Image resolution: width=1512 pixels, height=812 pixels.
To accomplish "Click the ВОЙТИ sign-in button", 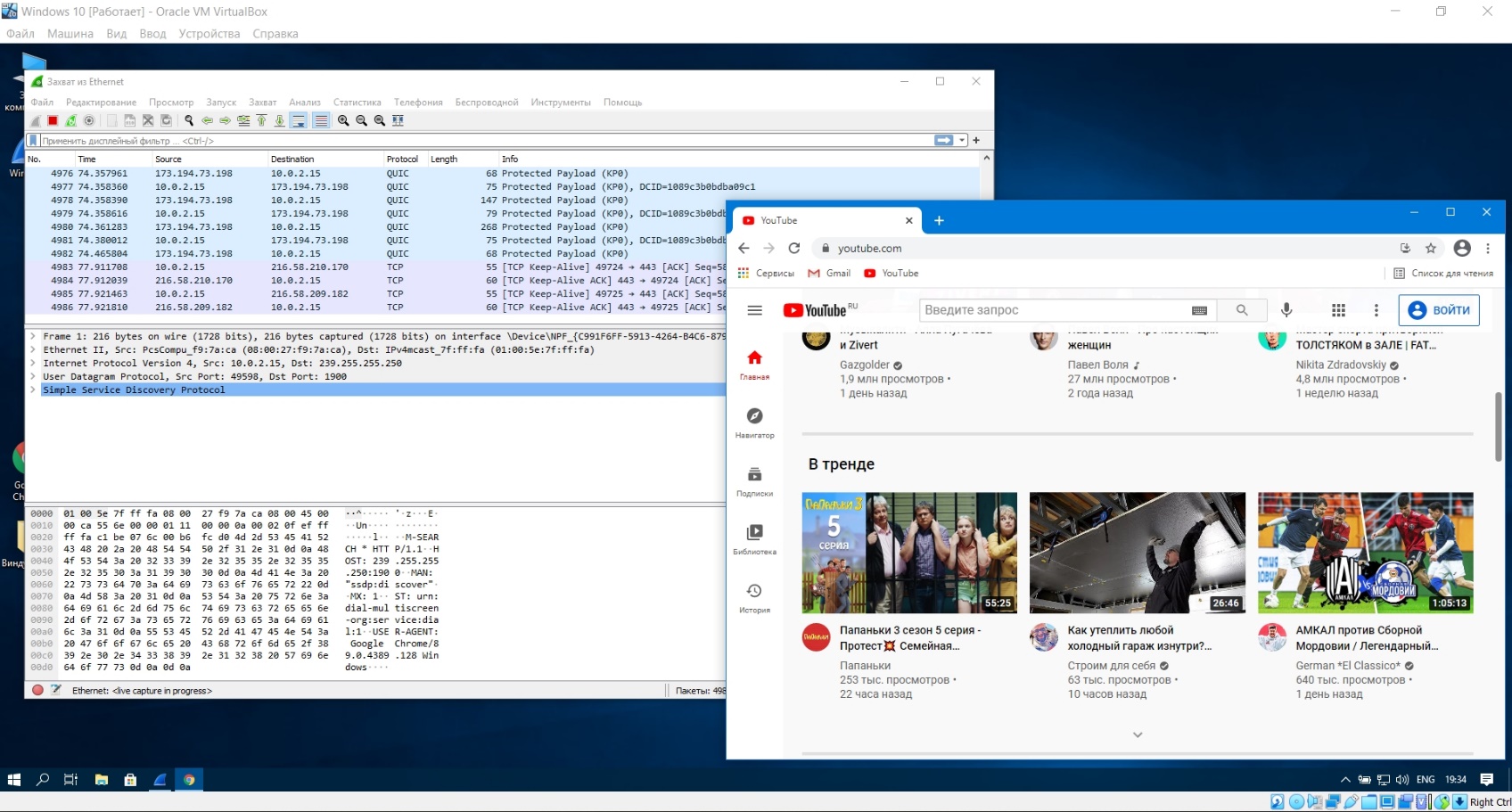I will [x=1439, y=310].
